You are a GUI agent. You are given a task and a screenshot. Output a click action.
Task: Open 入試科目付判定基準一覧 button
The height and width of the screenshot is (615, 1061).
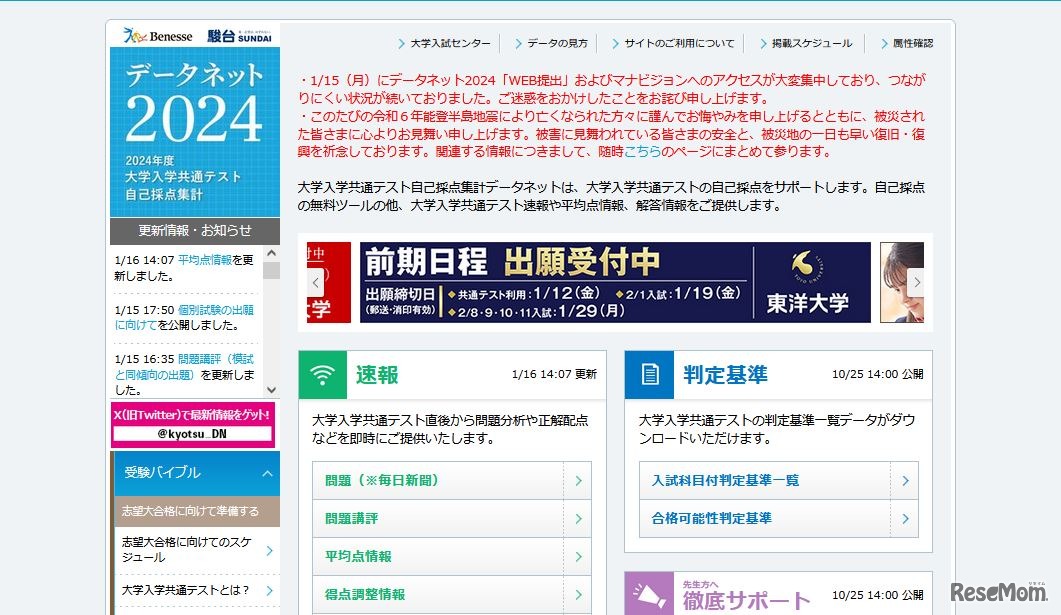[x=778, y=481]
